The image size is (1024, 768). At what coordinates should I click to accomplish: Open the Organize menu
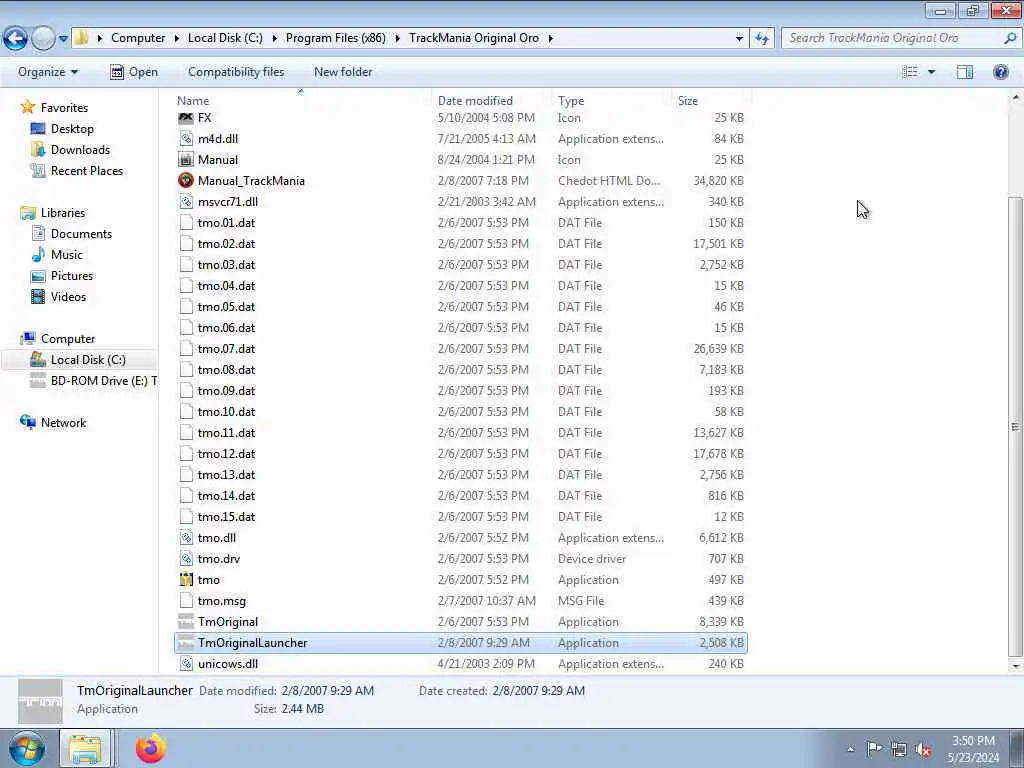pos(48,72)
